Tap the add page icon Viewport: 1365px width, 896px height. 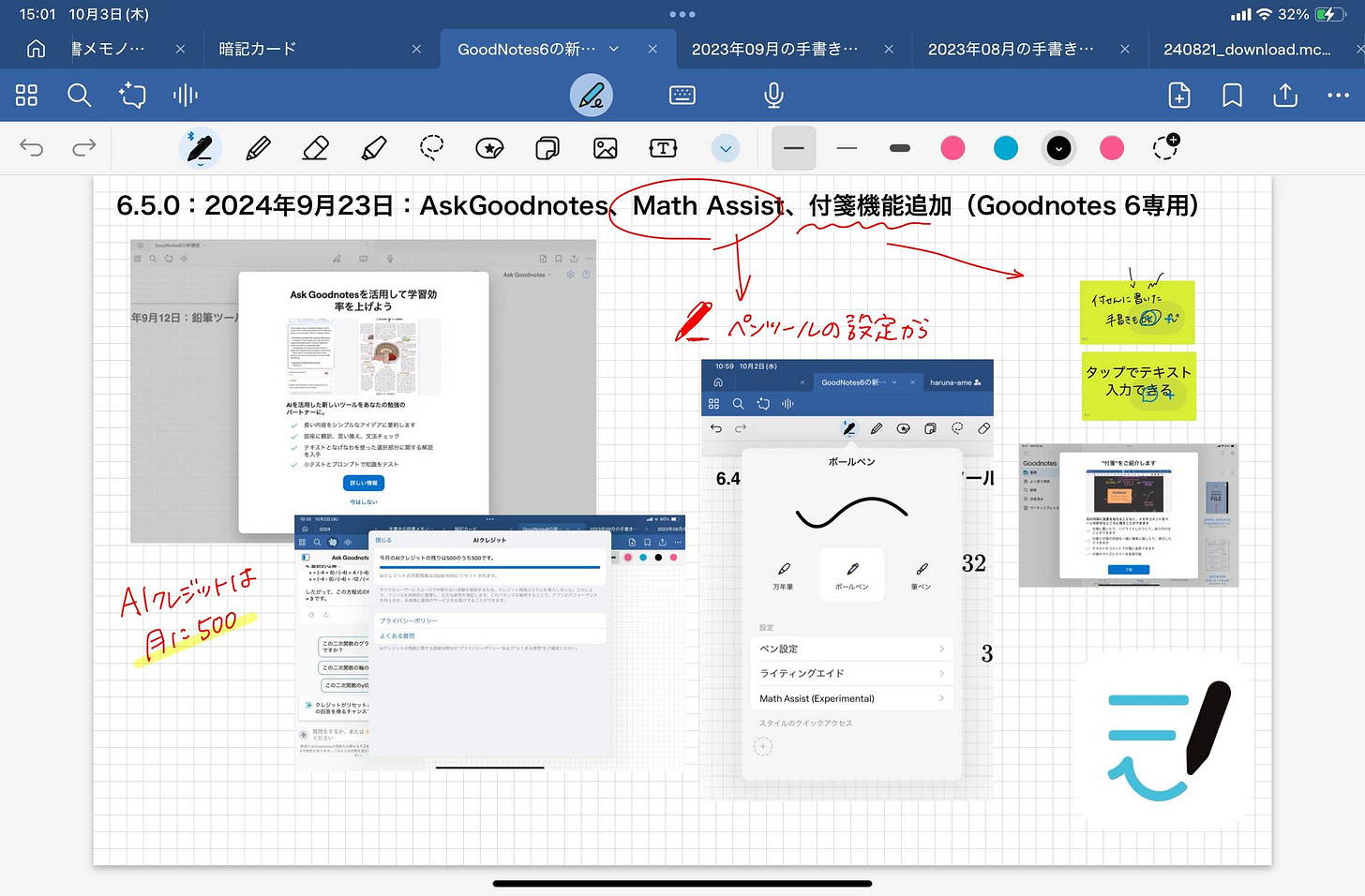[x=1179, y=95]
